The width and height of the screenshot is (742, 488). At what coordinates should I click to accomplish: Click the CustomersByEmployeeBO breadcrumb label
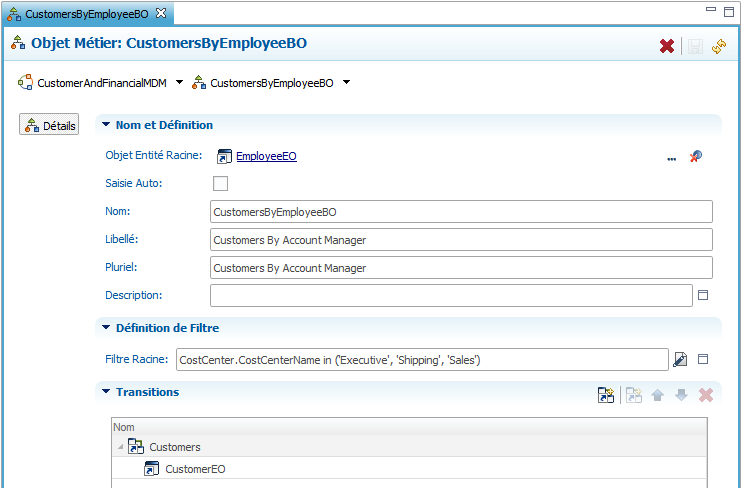tap(272, 83)
